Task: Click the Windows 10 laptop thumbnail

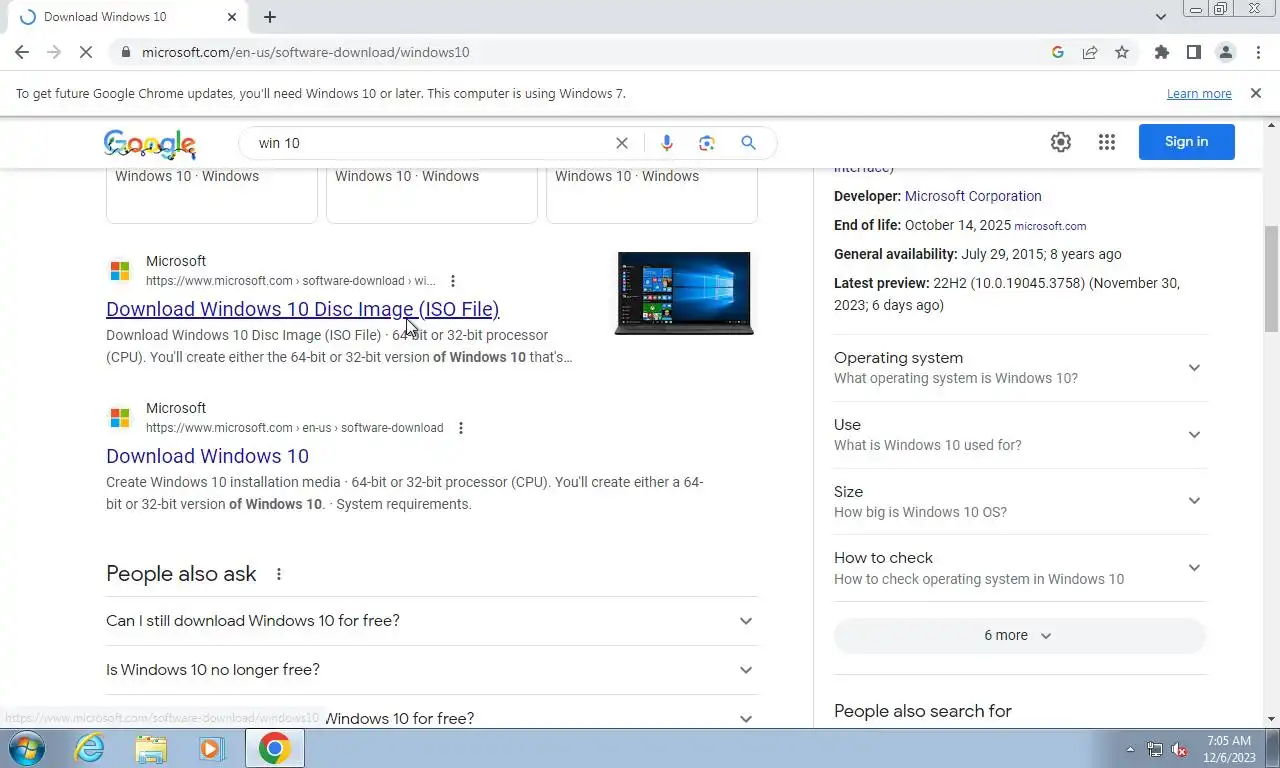Action: coord(684,293)
